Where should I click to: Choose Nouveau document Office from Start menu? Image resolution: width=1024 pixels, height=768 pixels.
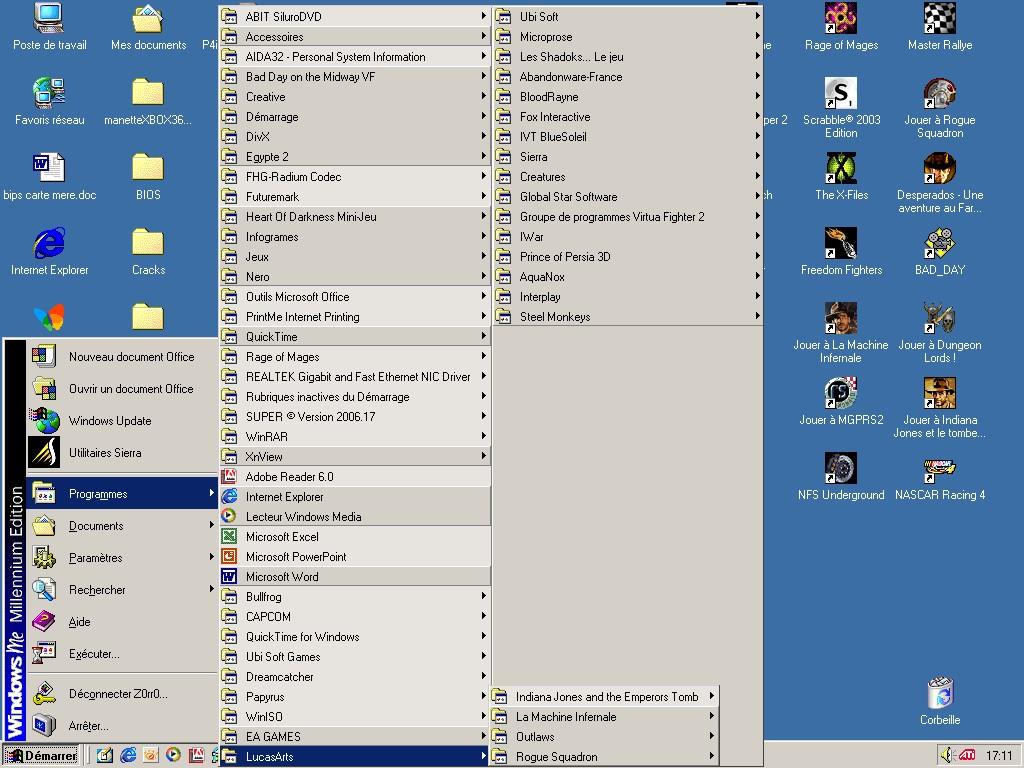pyautogui.click(x=122, y=357)
